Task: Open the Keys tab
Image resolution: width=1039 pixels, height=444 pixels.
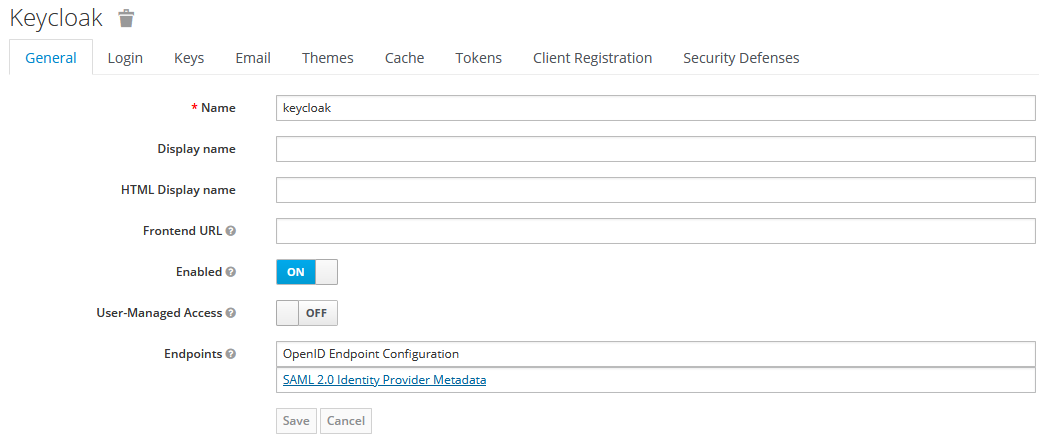Action: pyautogui.click(x=189, y=58)
